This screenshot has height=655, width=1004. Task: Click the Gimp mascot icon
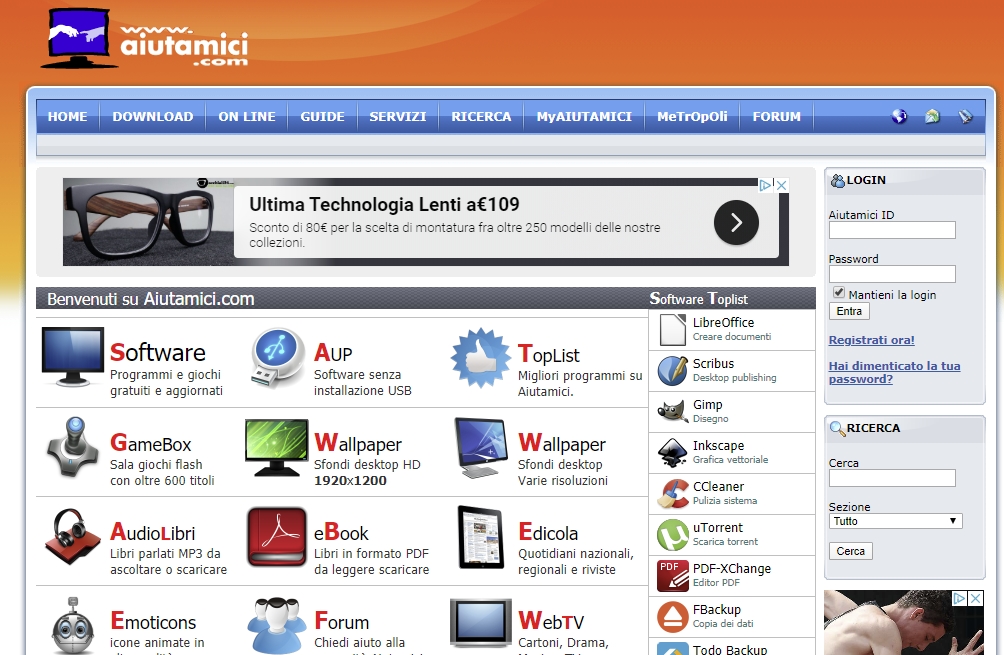[x=672, y=412]
